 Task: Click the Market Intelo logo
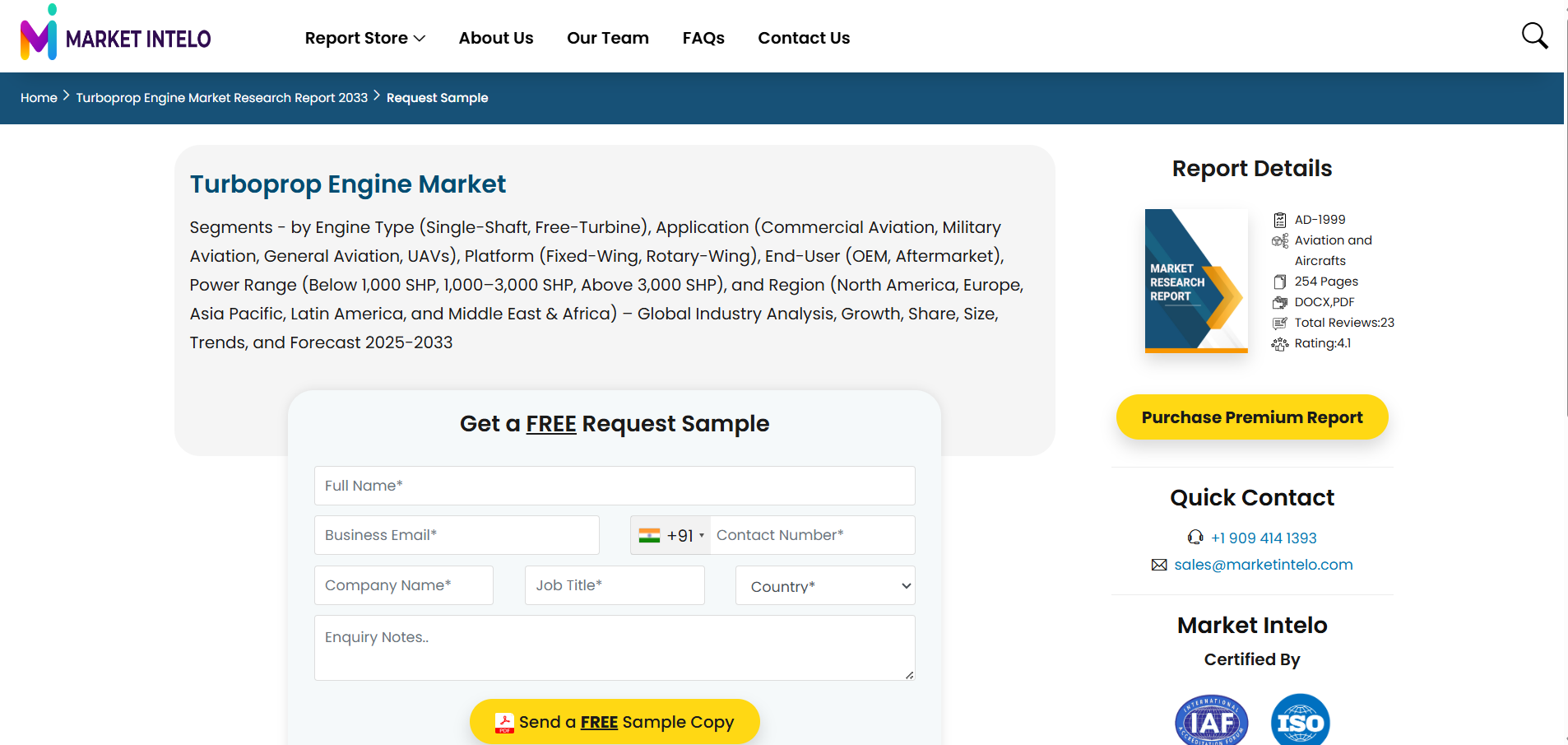116,33
